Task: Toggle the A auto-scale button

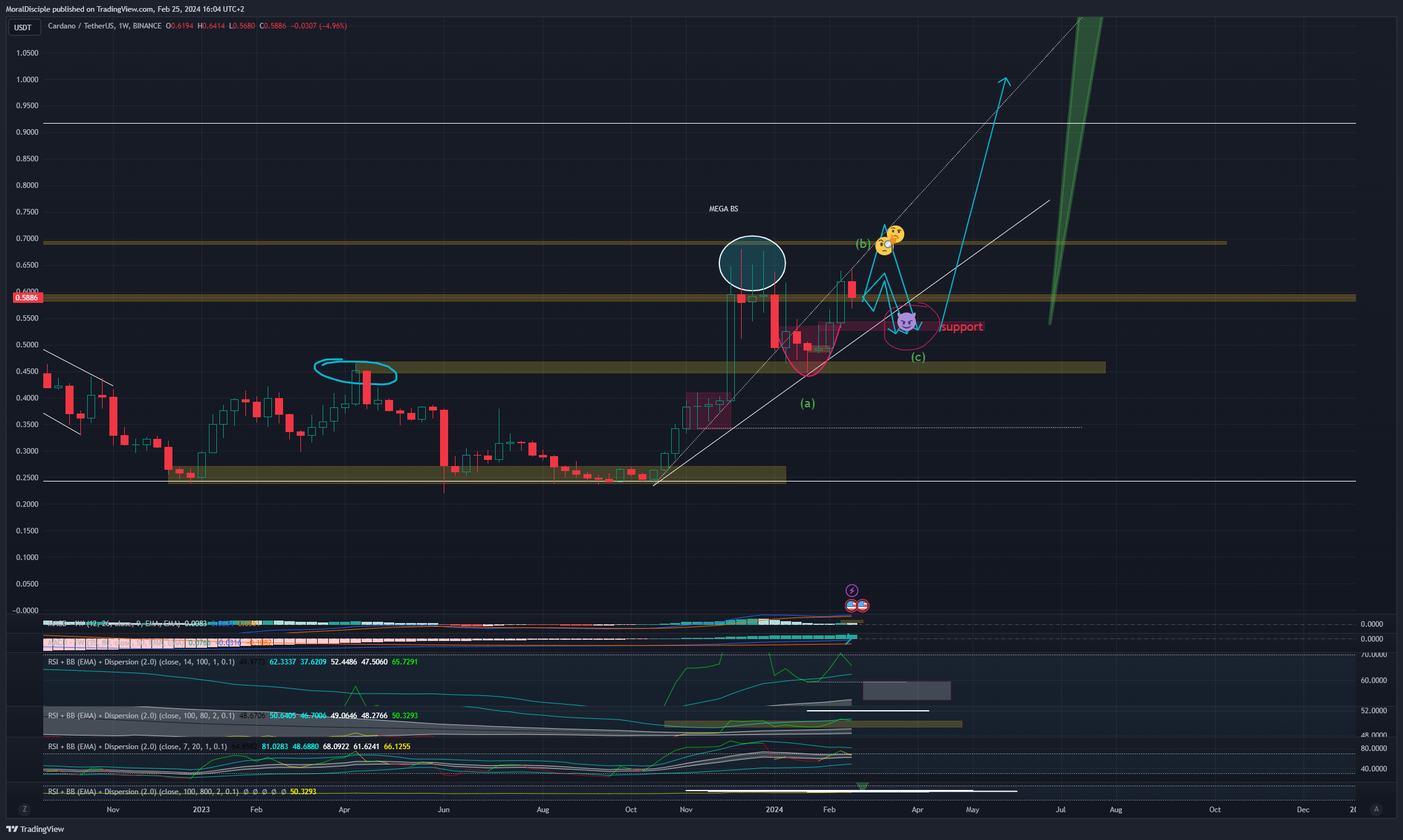Action: coord(1376,809)
